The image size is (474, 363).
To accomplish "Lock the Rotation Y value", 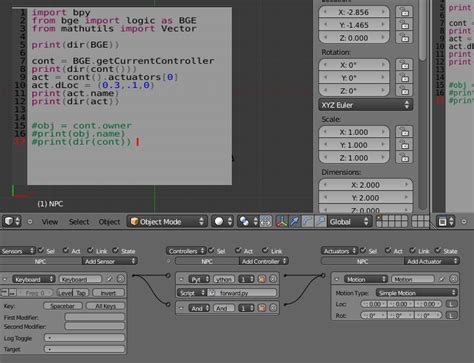I will point(404,78).
